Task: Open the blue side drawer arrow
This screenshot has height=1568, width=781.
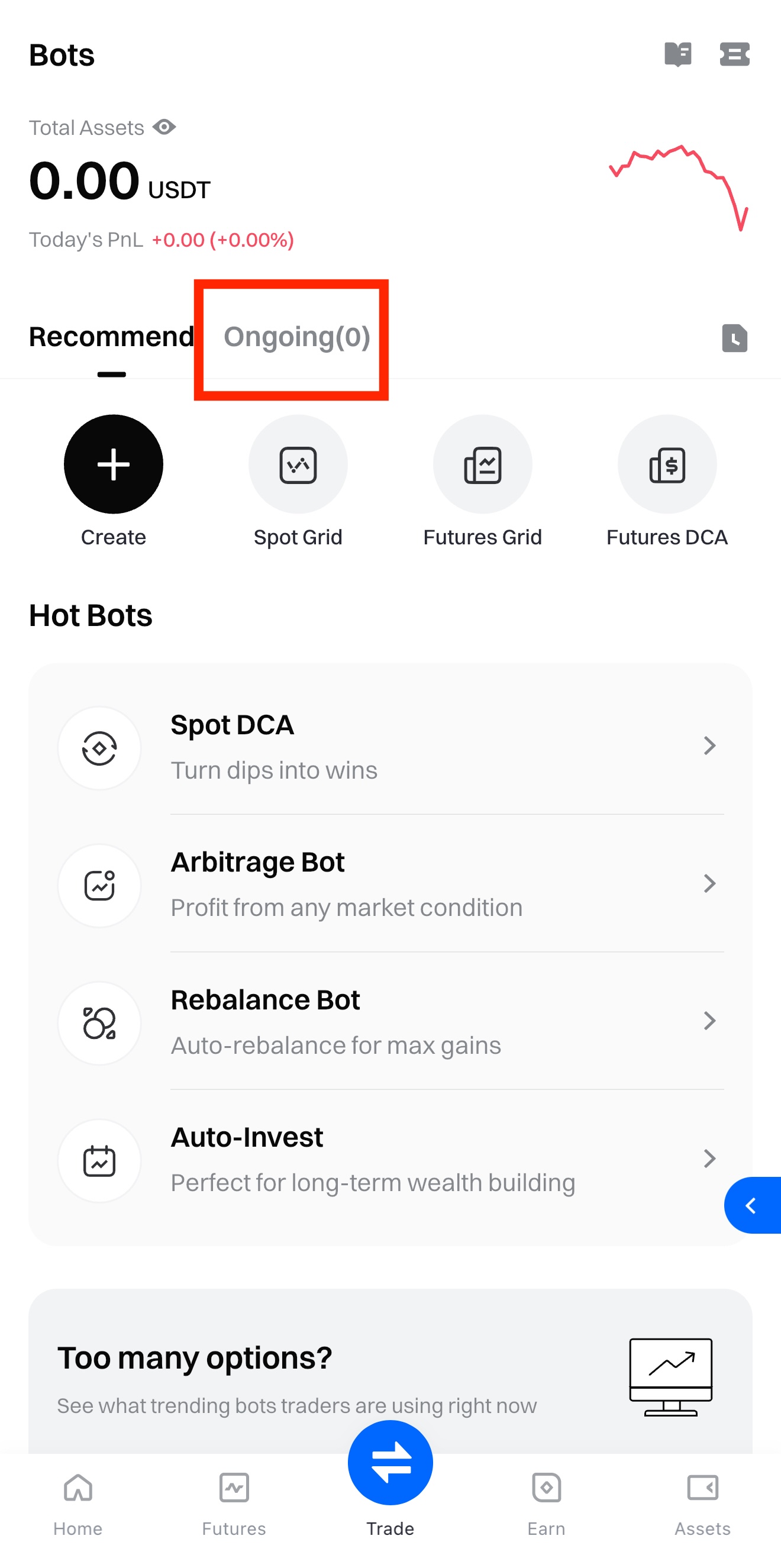Action: pyautogui.click(x=752, y=1205)
